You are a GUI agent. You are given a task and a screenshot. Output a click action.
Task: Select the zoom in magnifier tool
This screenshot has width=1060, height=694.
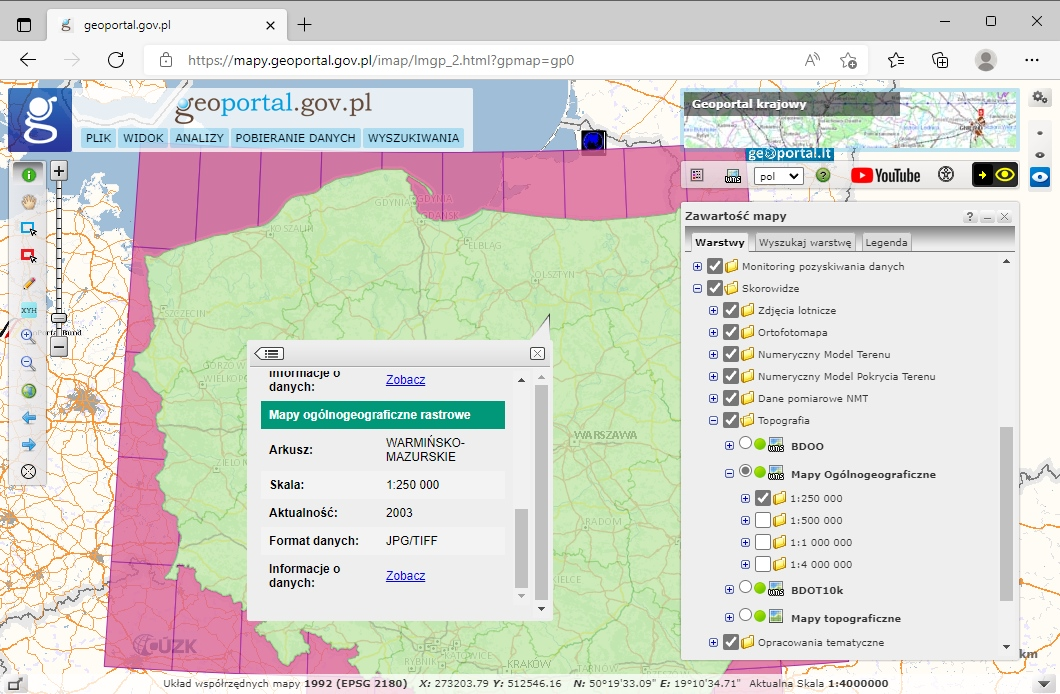tap(28, 336)
